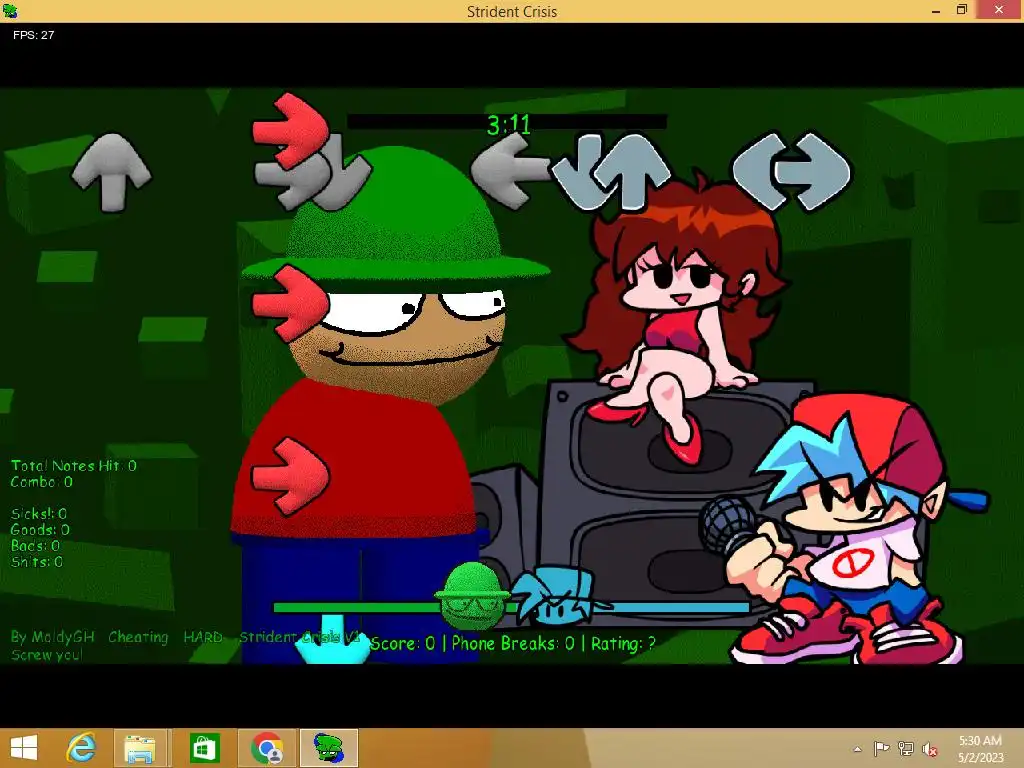Click the 'Rating: ?' text
Screen dimensions: 1024x768
623,644
